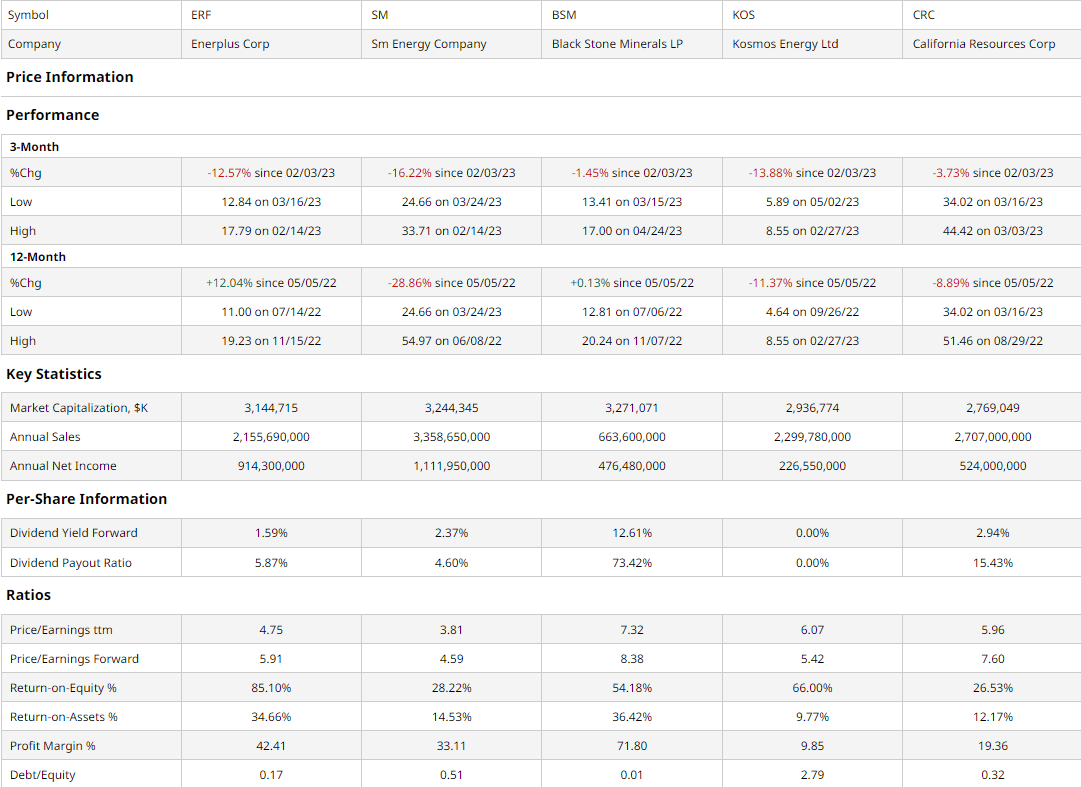Select BSM's Debt/Equity value of 0.01

coord(631,774)
